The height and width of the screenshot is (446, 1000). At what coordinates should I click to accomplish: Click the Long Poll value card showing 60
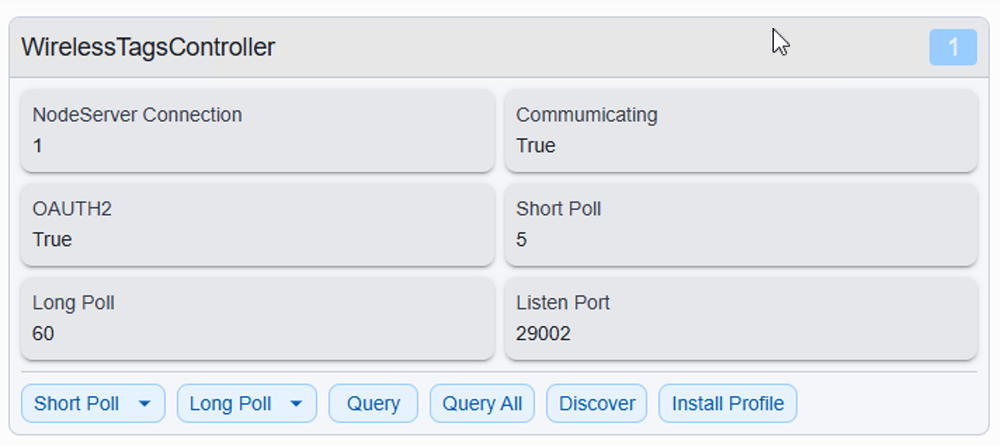pyautogui.click(x=258, y=318)
